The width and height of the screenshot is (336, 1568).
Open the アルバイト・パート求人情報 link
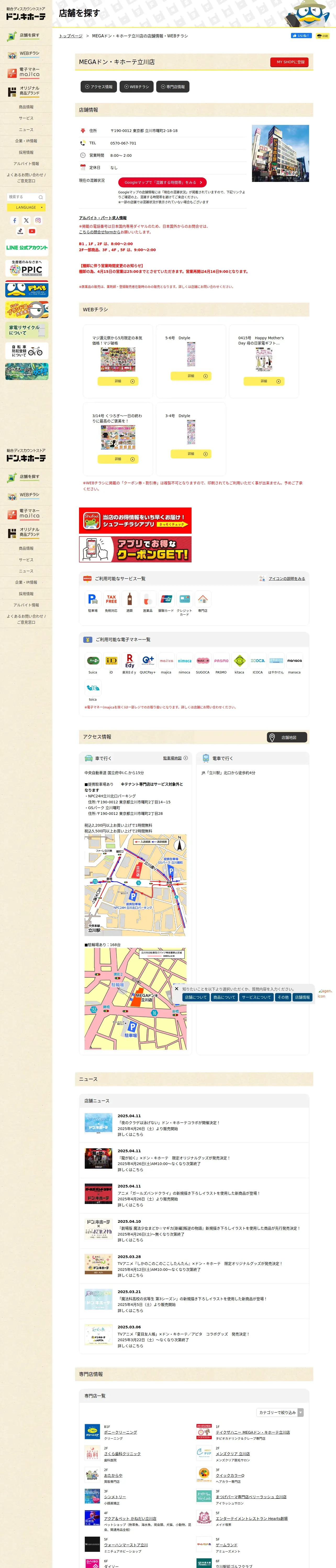[x=102, y=218]
